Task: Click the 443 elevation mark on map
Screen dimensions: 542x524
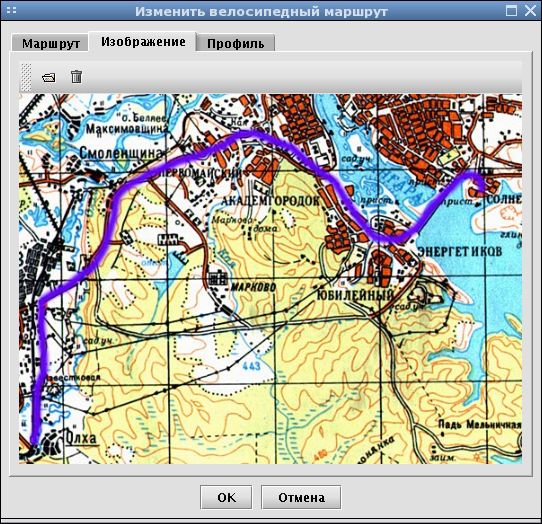Action: coord(251,365)
